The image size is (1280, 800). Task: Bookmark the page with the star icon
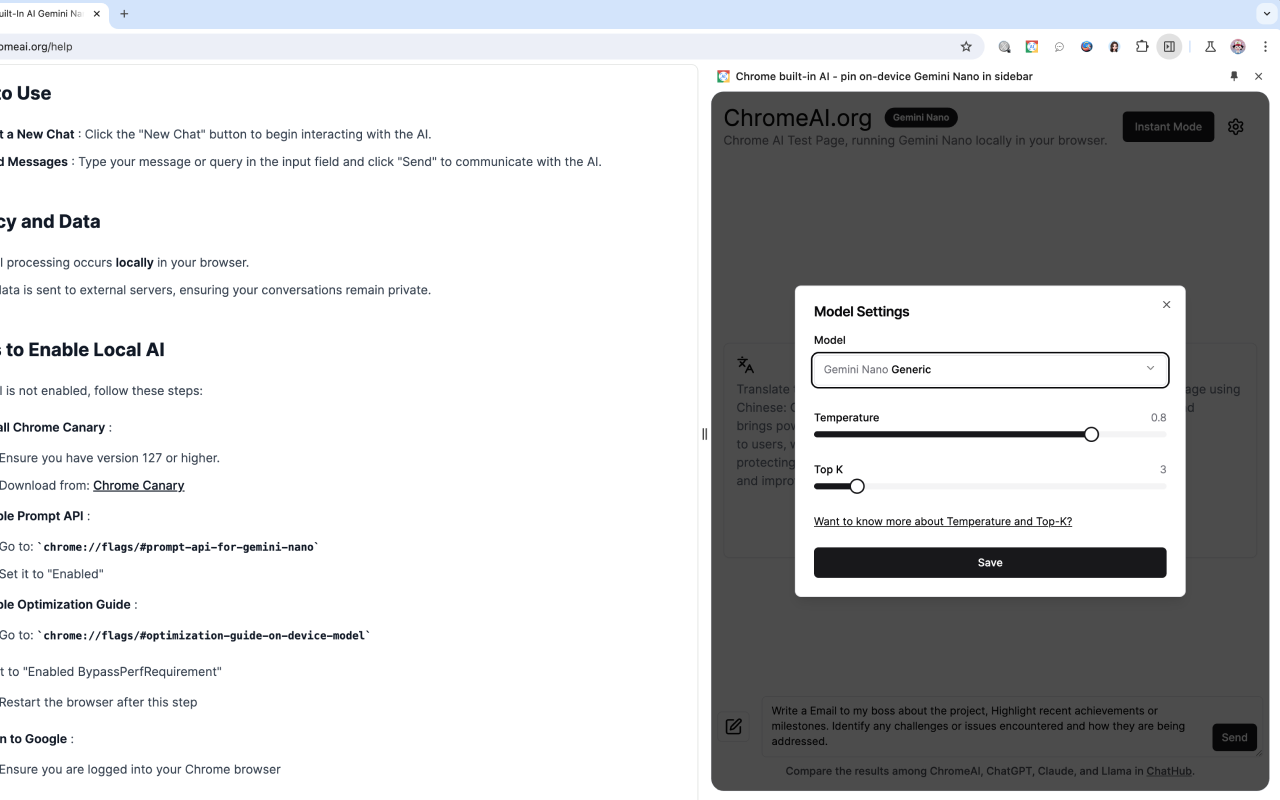click(x=966, y=46)
